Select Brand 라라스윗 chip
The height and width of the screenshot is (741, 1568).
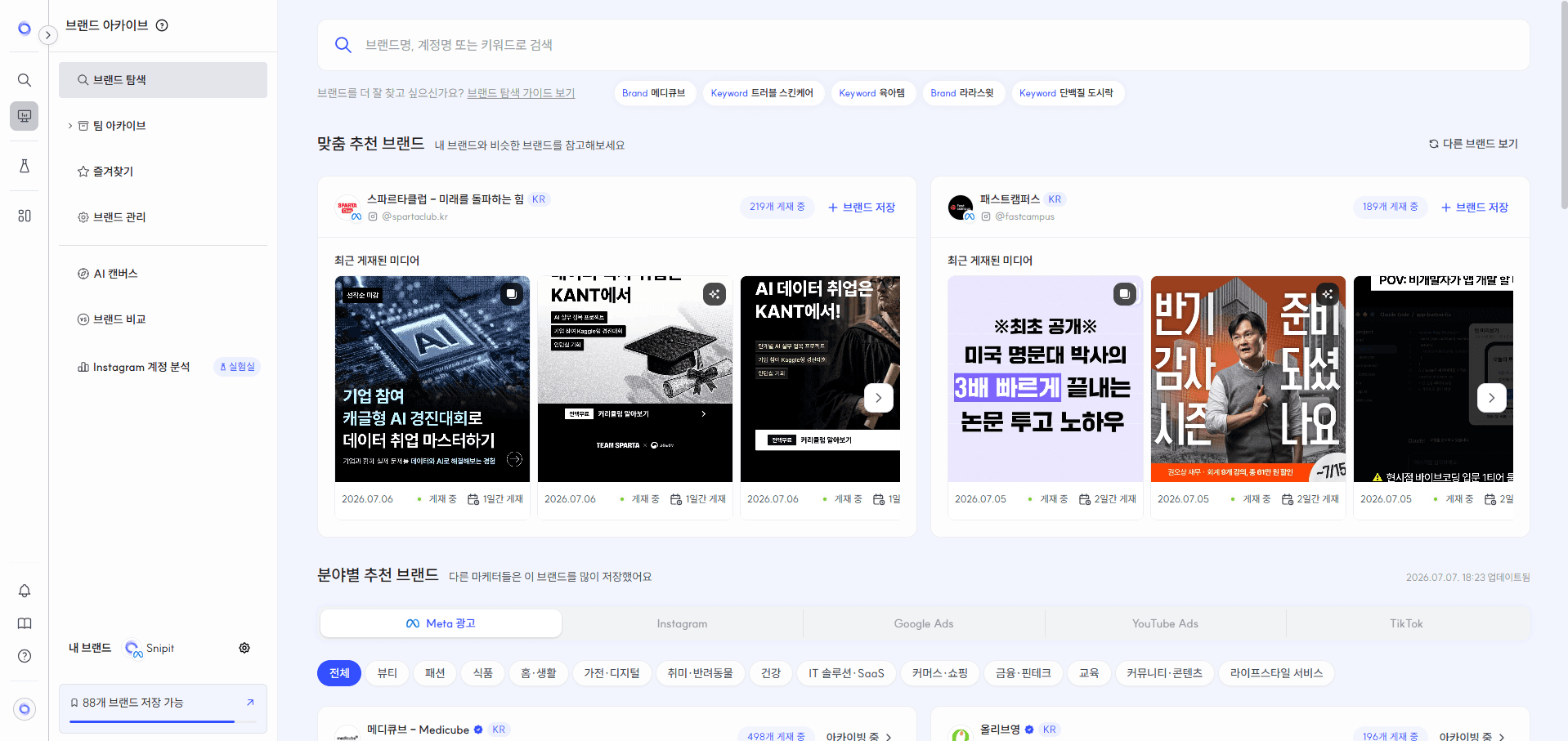[962, 93]
